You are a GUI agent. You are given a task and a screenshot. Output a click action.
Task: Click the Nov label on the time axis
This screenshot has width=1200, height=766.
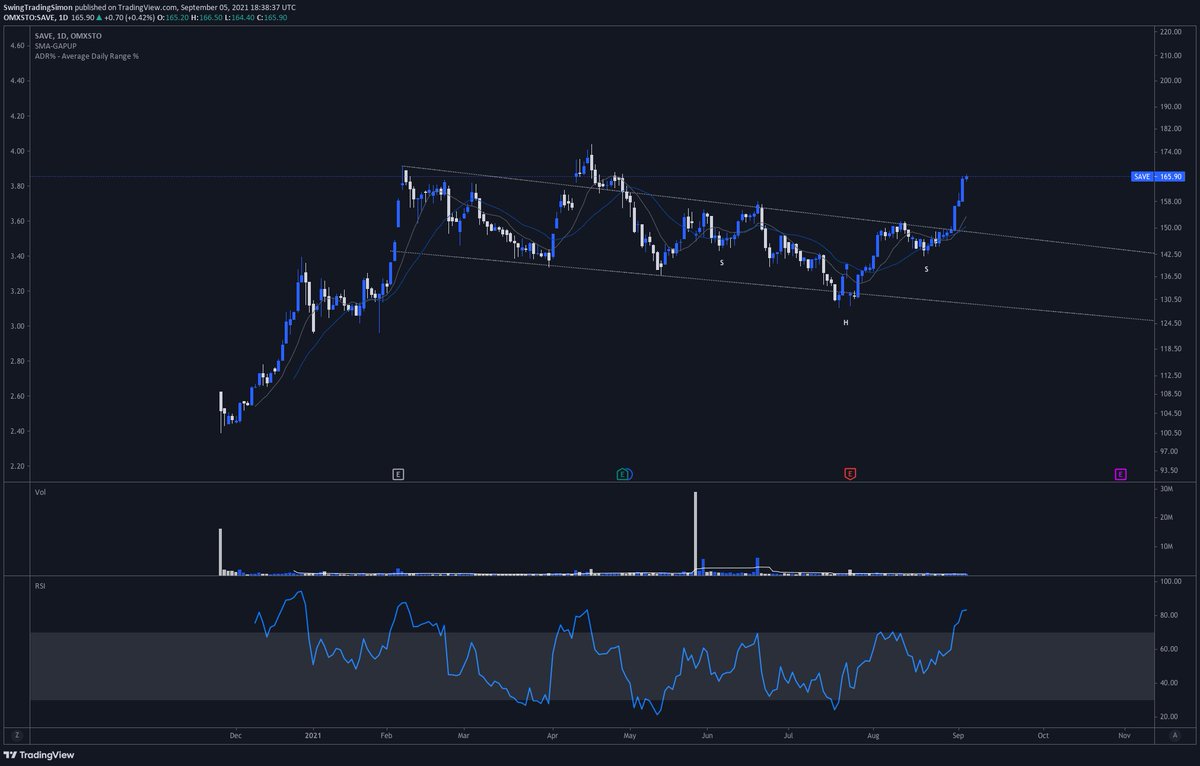1123,735
